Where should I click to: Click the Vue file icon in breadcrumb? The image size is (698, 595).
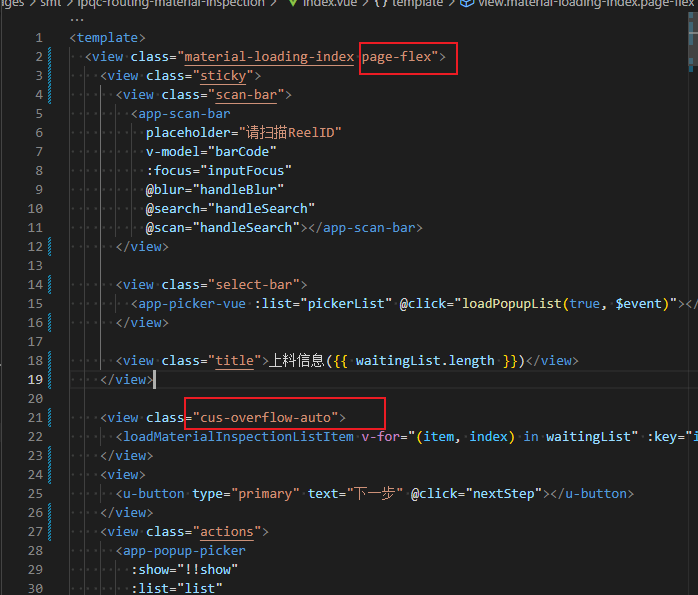pyautogui.click(x=292, y=4)
